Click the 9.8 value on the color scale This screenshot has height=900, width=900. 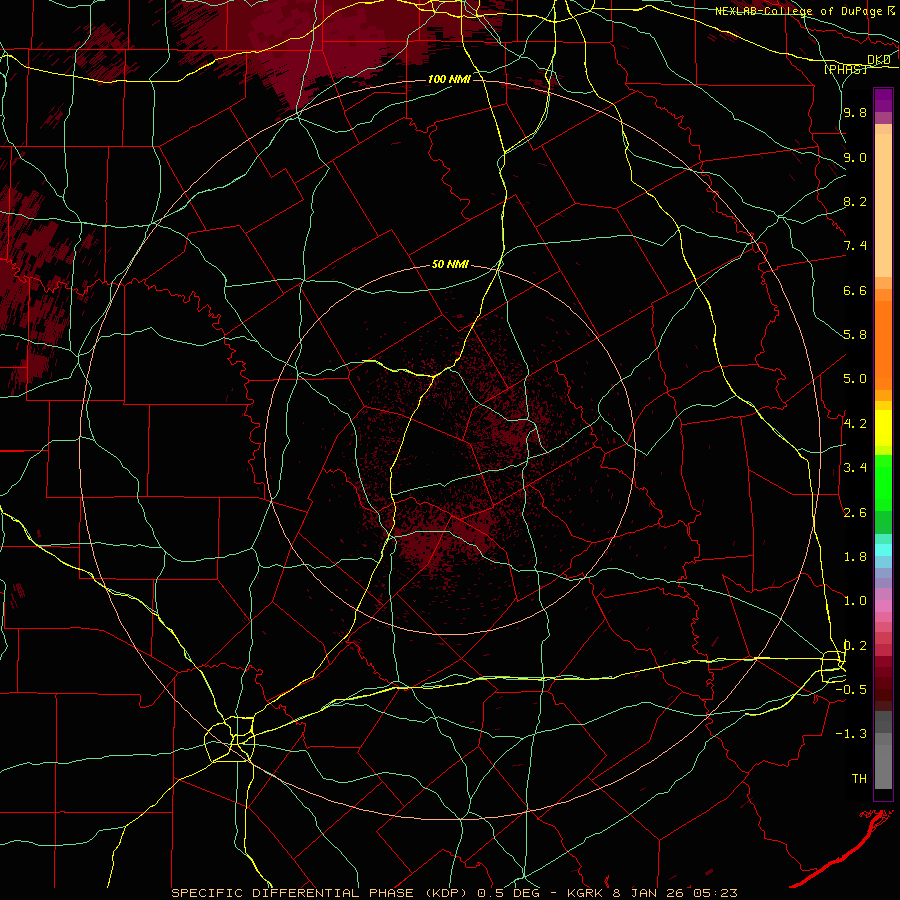tap(855, 112)
